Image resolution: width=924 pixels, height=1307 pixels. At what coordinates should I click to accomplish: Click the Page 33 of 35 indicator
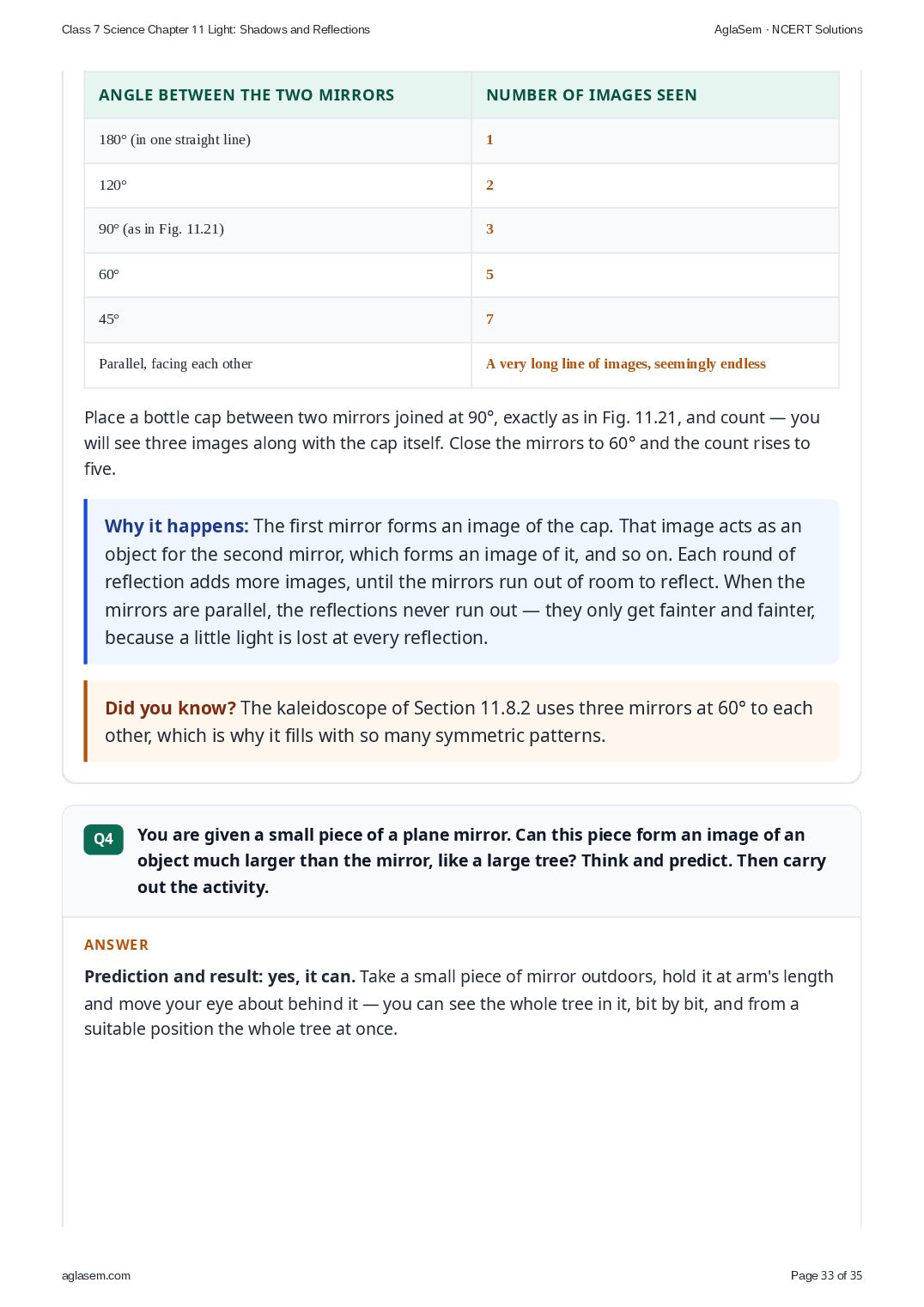826,1275
